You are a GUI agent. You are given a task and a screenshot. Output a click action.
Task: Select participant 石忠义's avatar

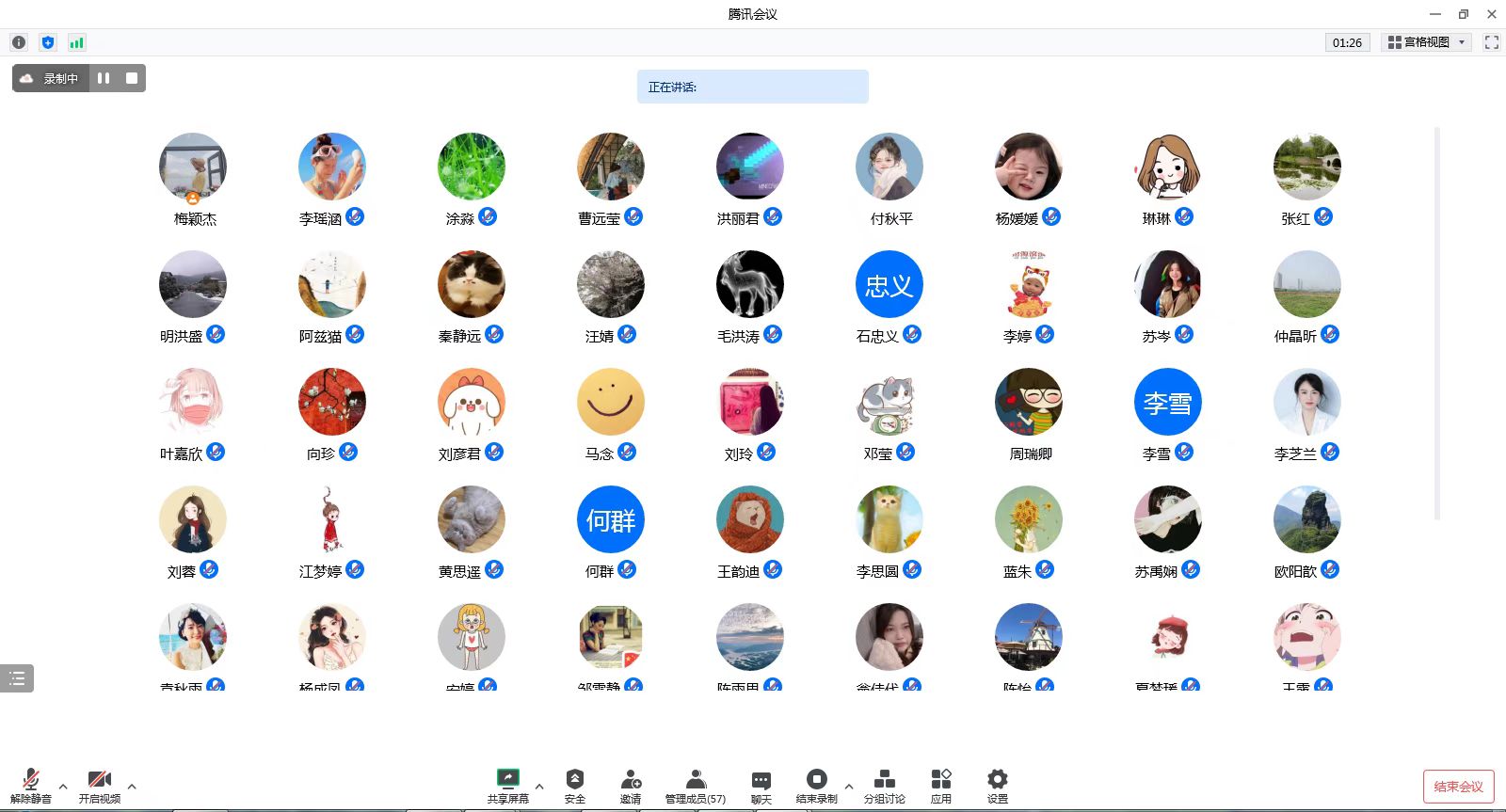[x=889, y=284]
